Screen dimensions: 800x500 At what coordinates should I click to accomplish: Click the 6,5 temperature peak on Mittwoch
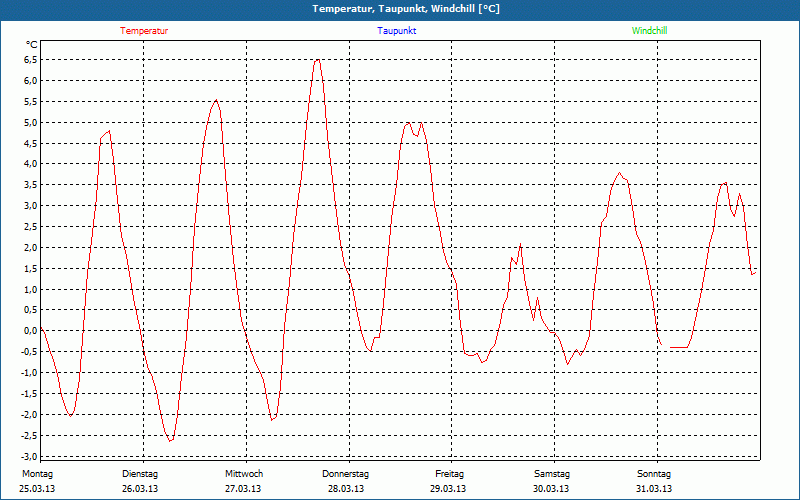(x=318, y=60)
